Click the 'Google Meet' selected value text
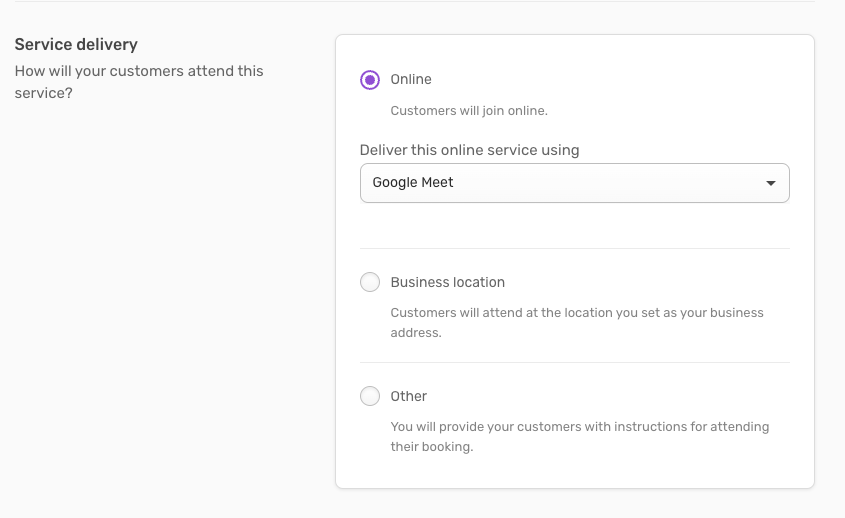Viewport: 845px width, 518px height. 413,183
